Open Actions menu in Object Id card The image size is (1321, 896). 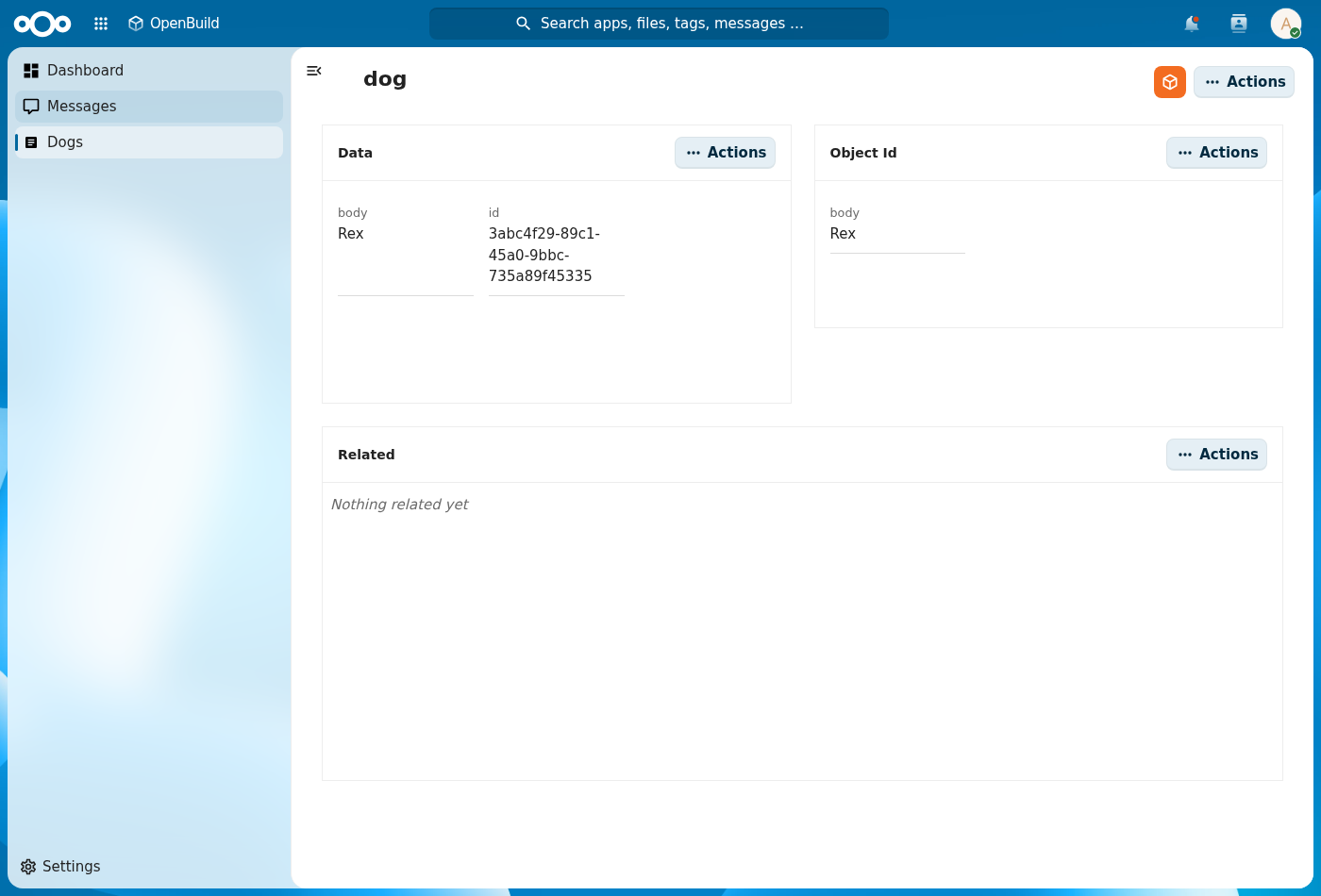click(1216, 153)
